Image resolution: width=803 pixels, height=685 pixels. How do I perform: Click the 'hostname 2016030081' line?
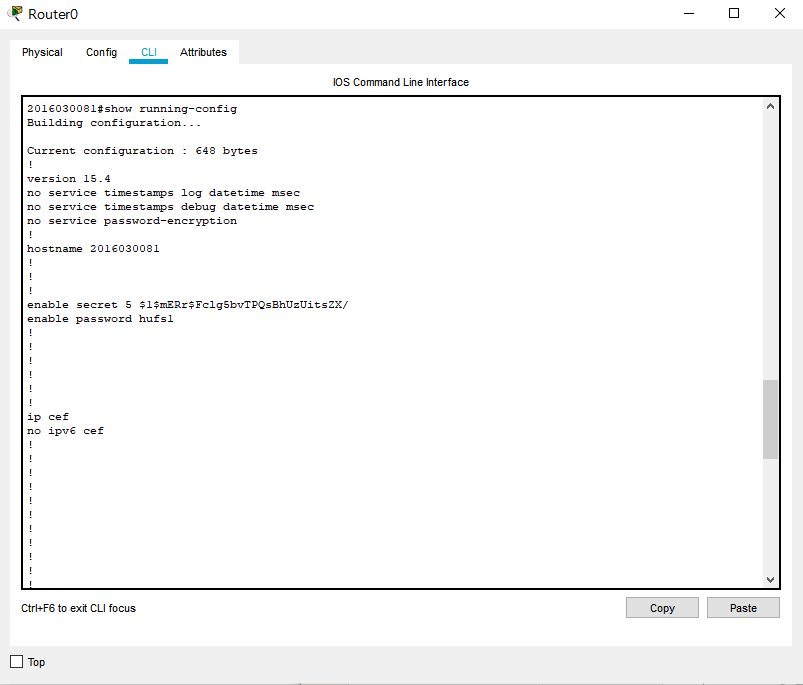coord(93,249)
